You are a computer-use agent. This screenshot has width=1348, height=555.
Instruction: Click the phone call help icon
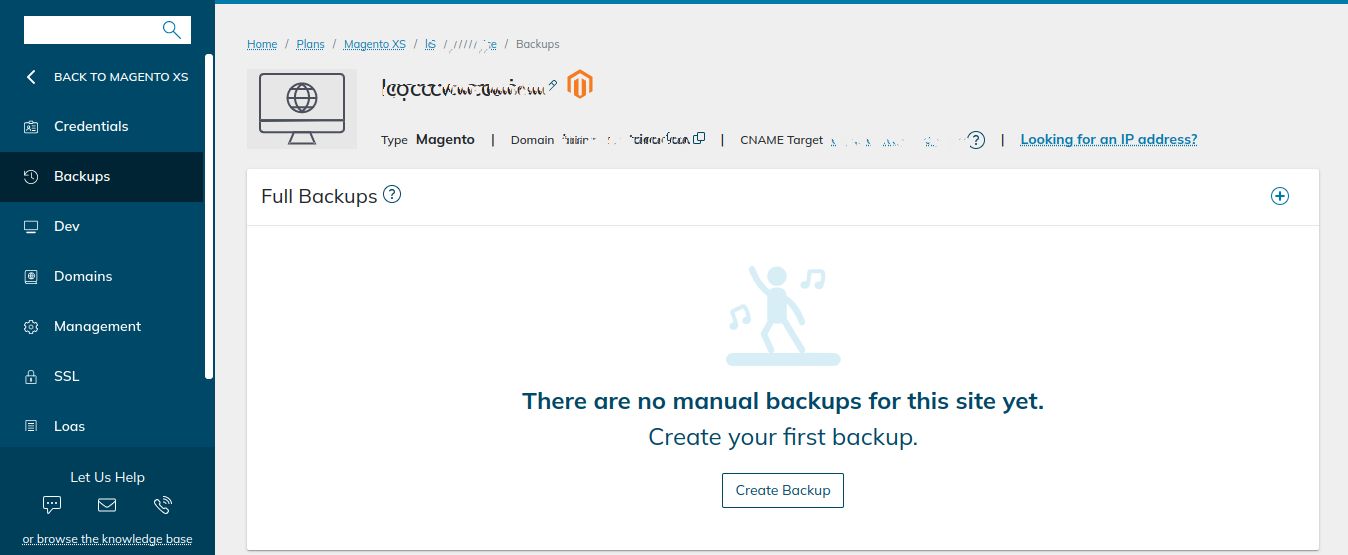point(162,505)
